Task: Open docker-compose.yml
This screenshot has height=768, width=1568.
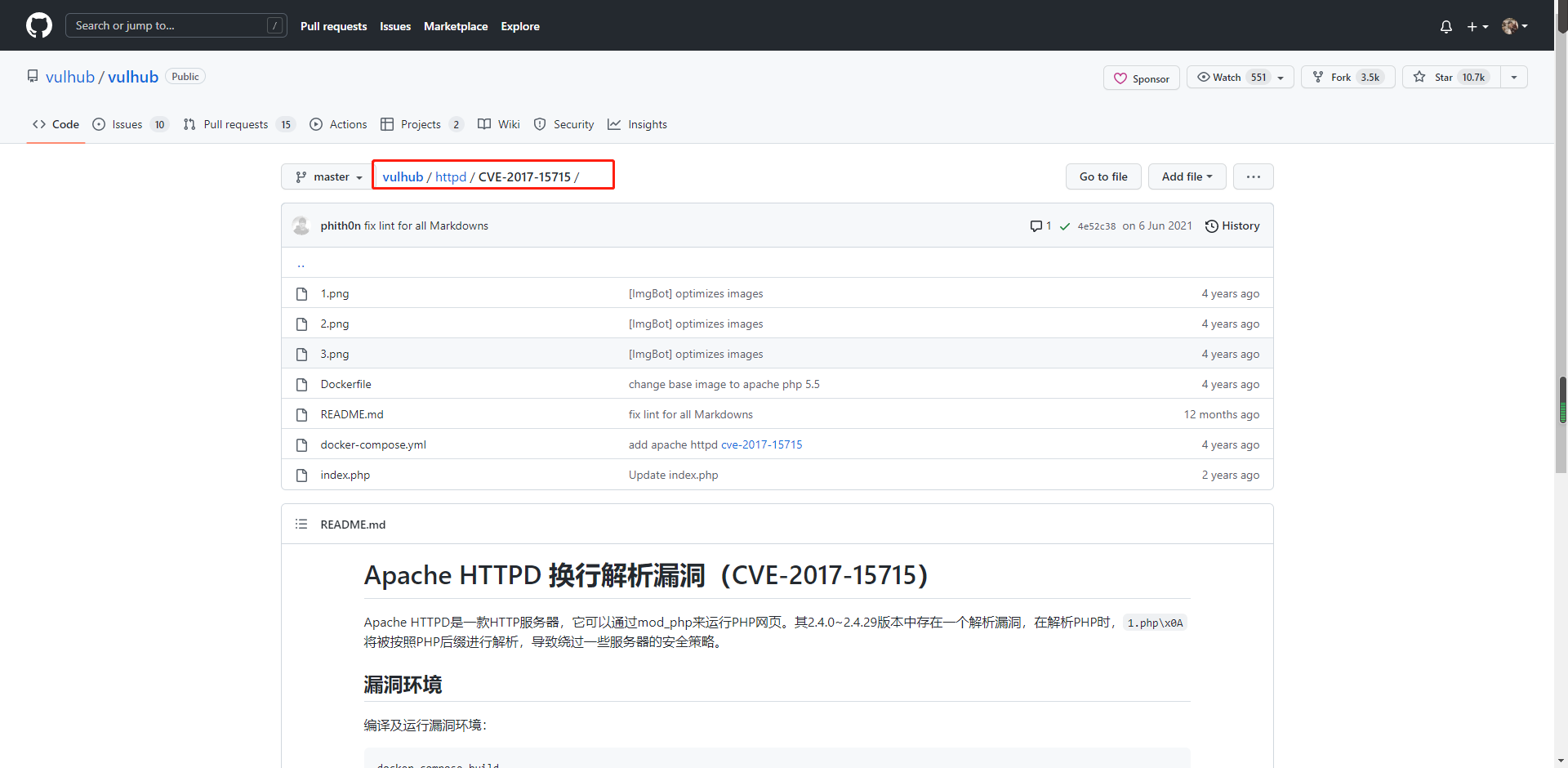Action: pos(373,444)
